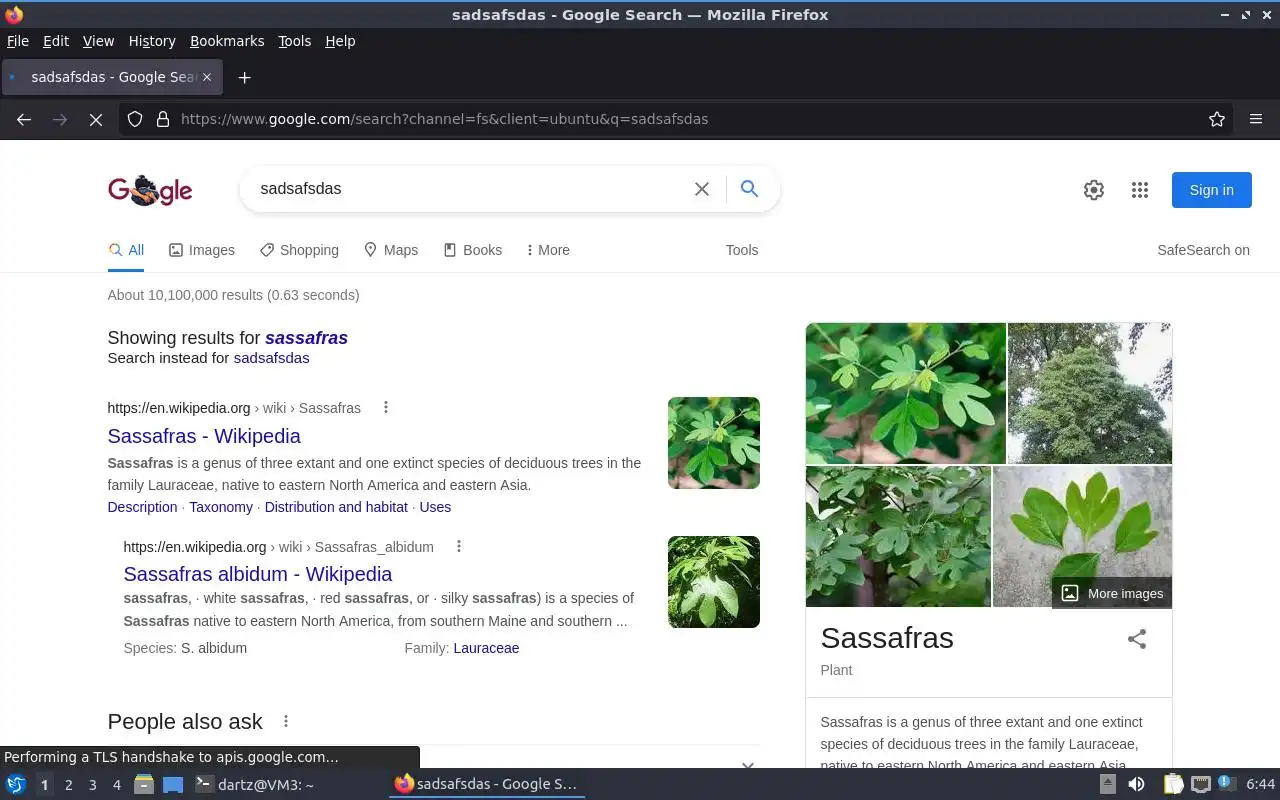Image resolution: width=1280 pixels, height=800 pixels.
Task: Open Google settings gear
Action: coord(1094,190)
